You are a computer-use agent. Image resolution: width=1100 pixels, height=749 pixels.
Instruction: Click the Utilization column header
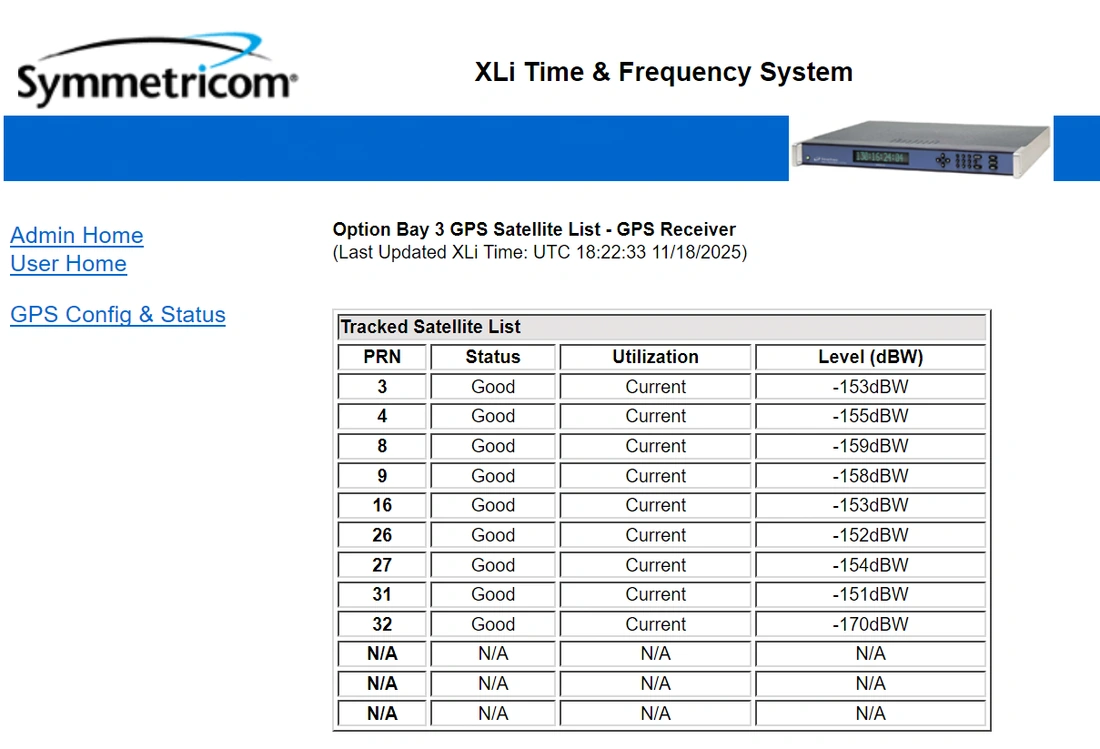[655, 357]
